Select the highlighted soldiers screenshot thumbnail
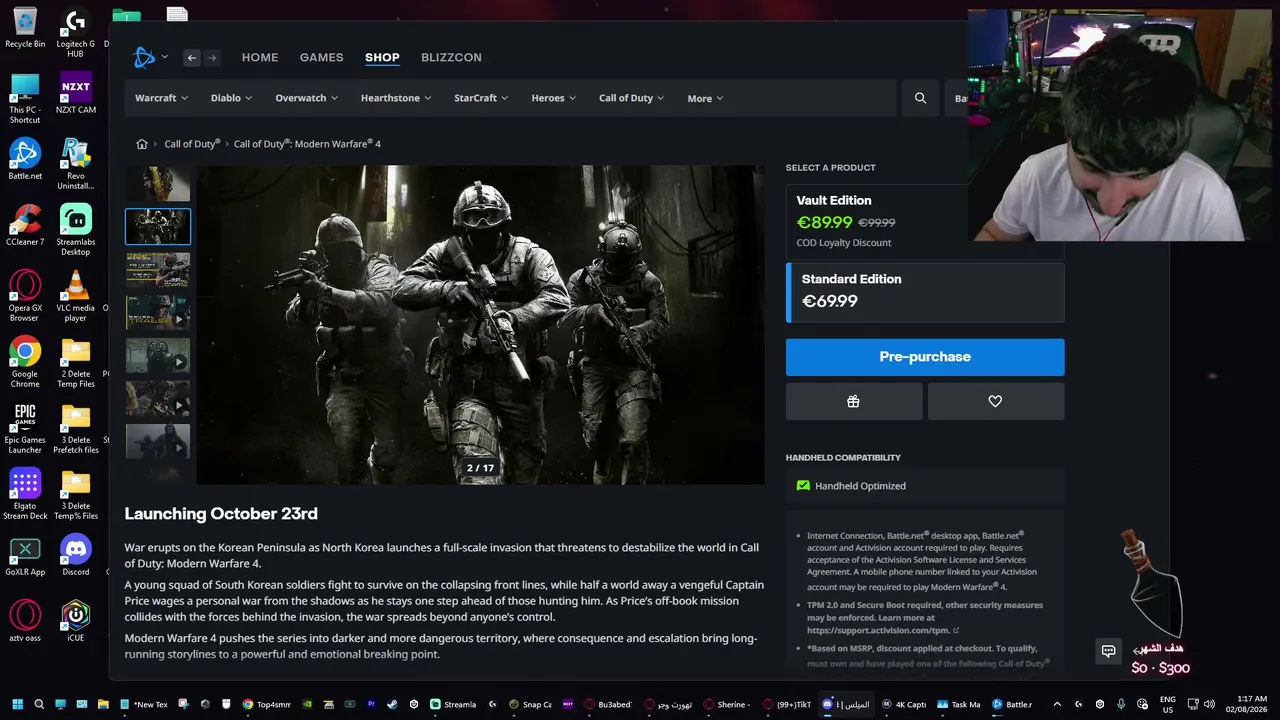The width and height of the screenshot is (1280, 720). [158, 227]
